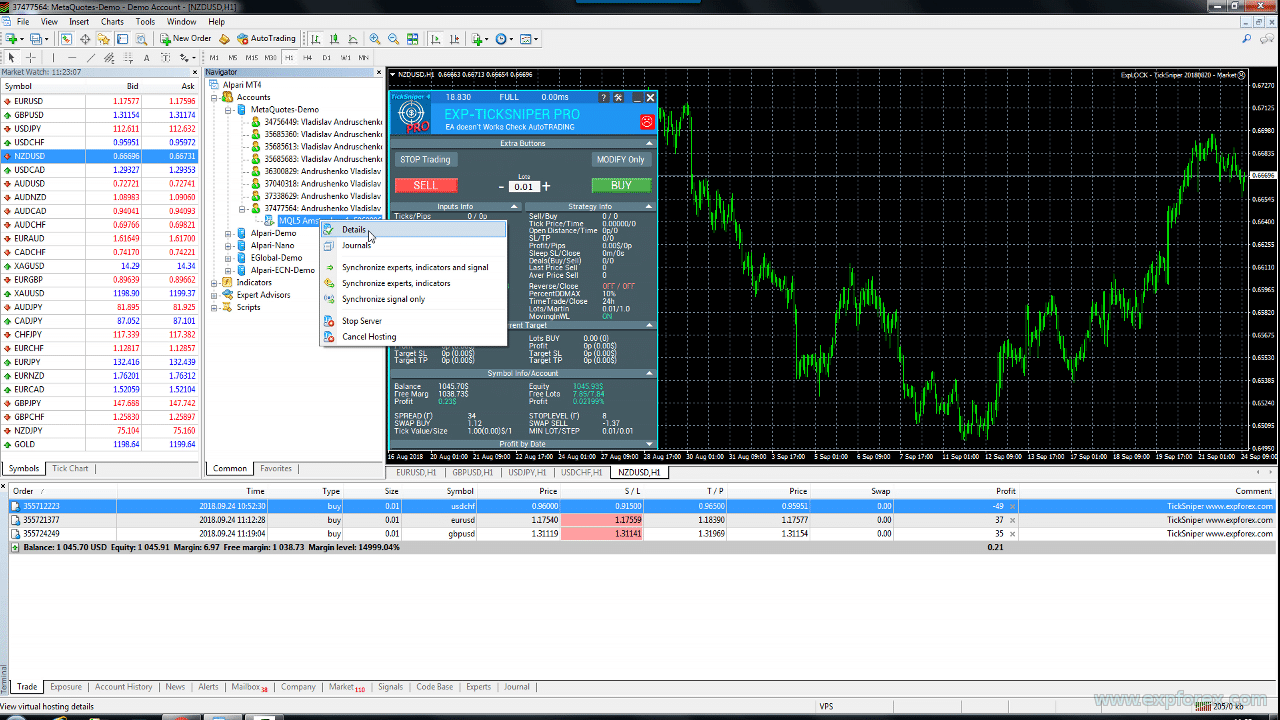Toggle the Terminal panel icon
The width and height of the screenshot is (1280, 720).
pos(122,39)
